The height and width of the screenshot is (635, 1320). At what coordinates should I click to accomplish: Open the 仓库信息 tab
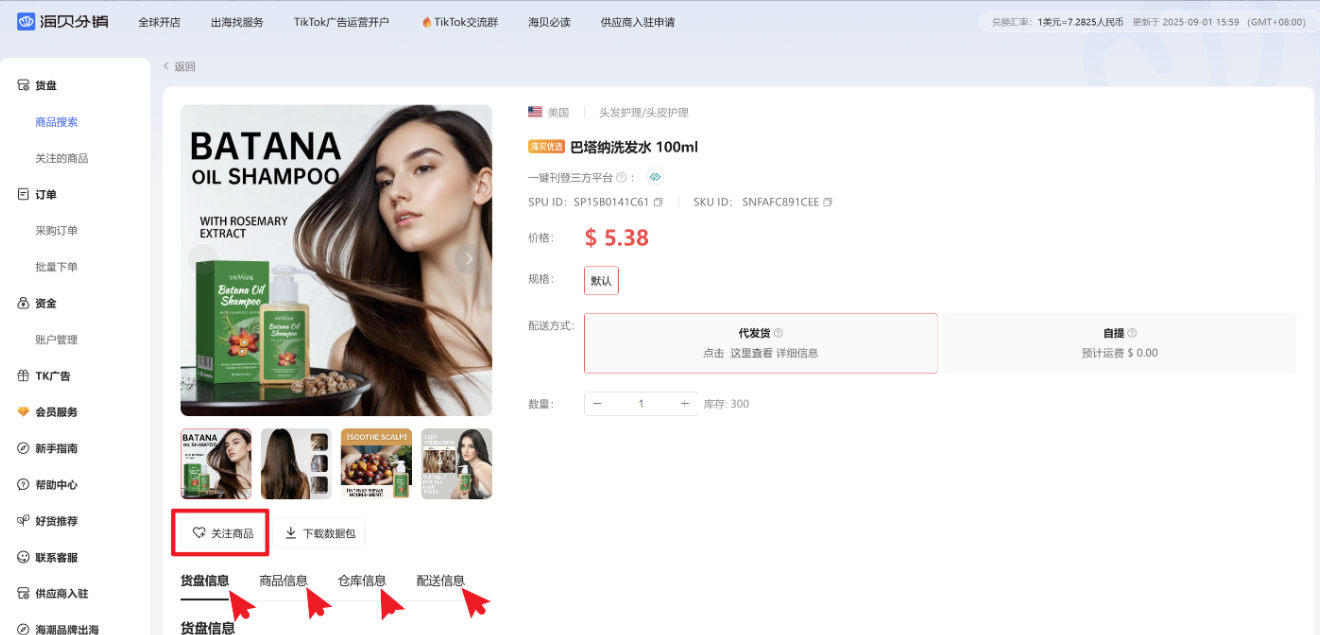click(361, 581)
